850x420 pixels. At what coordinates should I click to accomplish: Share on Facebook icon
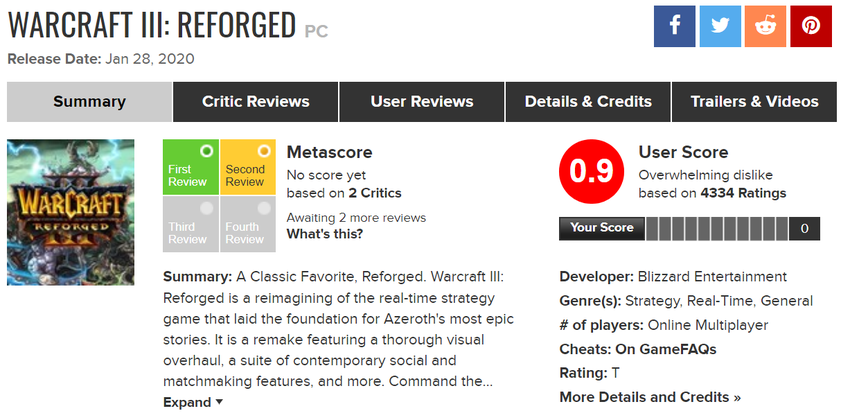(674, 27)
